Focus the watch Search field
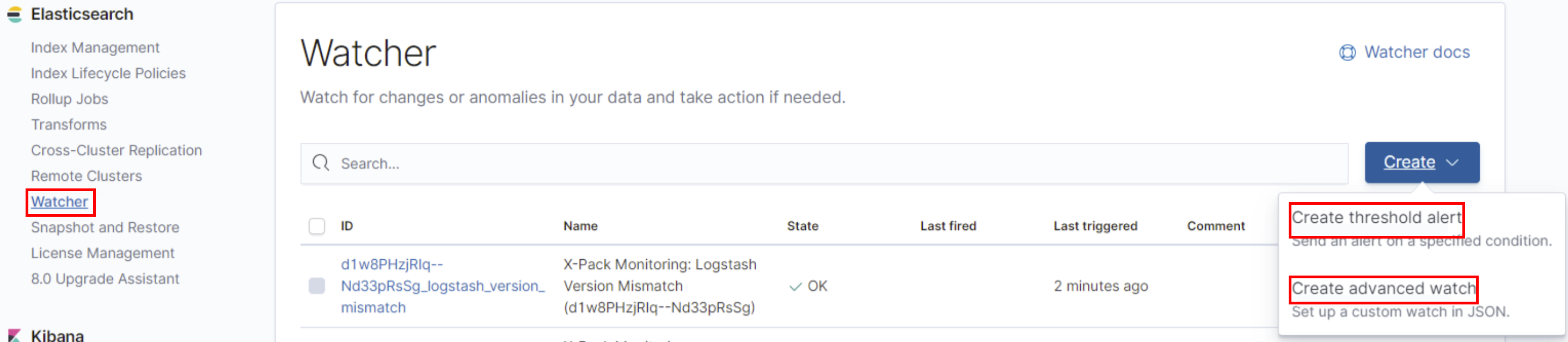The width and height of the screenshot is (1568, 342). [x=840, y=164]
